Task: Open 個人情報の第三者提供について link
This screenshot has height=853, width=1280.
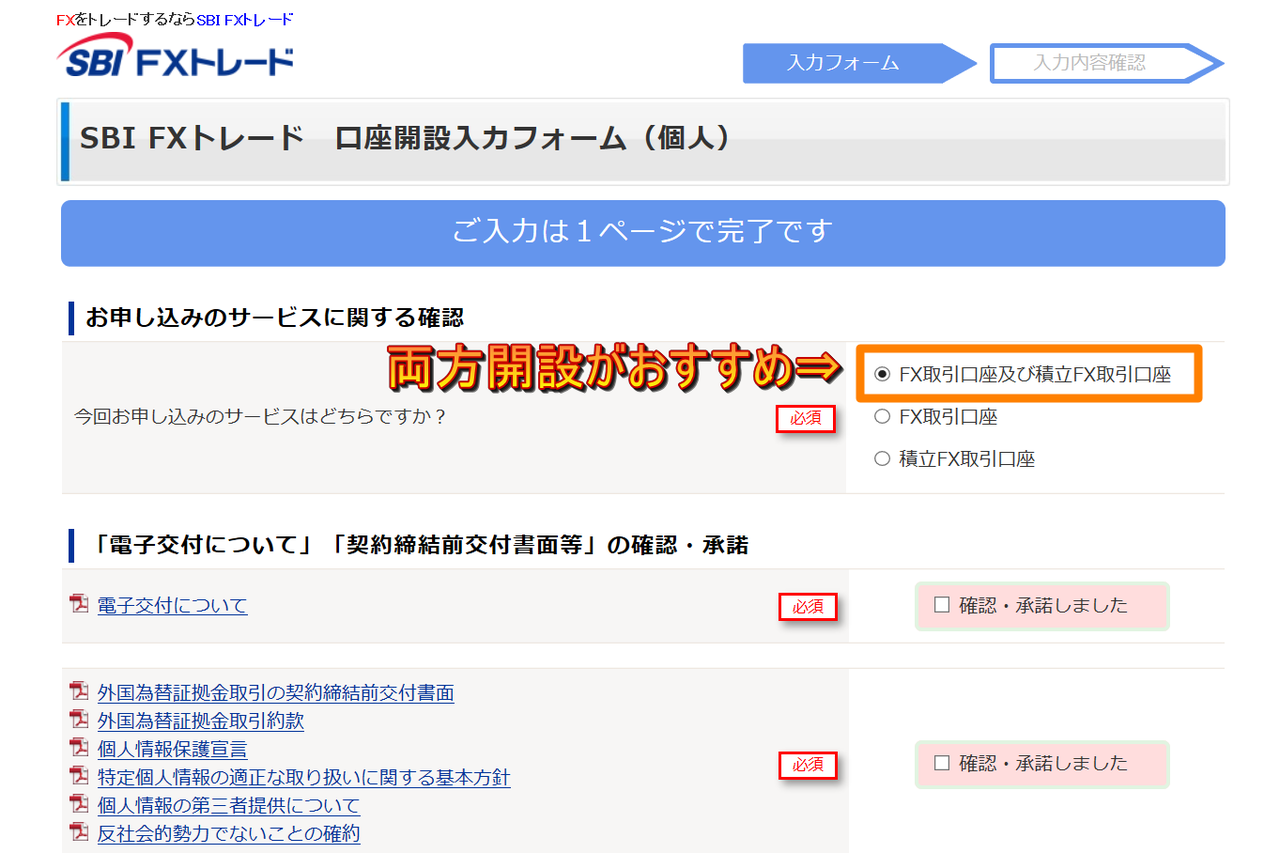Action: [229, 804]
